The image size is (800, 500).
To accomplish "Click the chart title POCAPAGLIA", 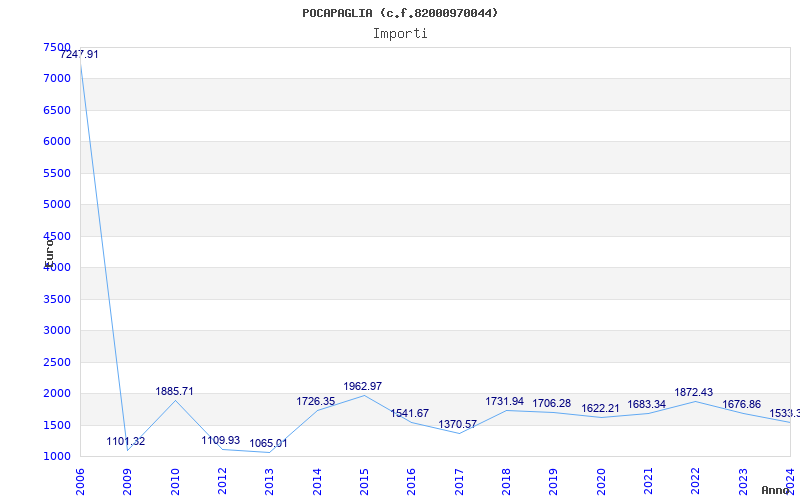I will point(400,13).
